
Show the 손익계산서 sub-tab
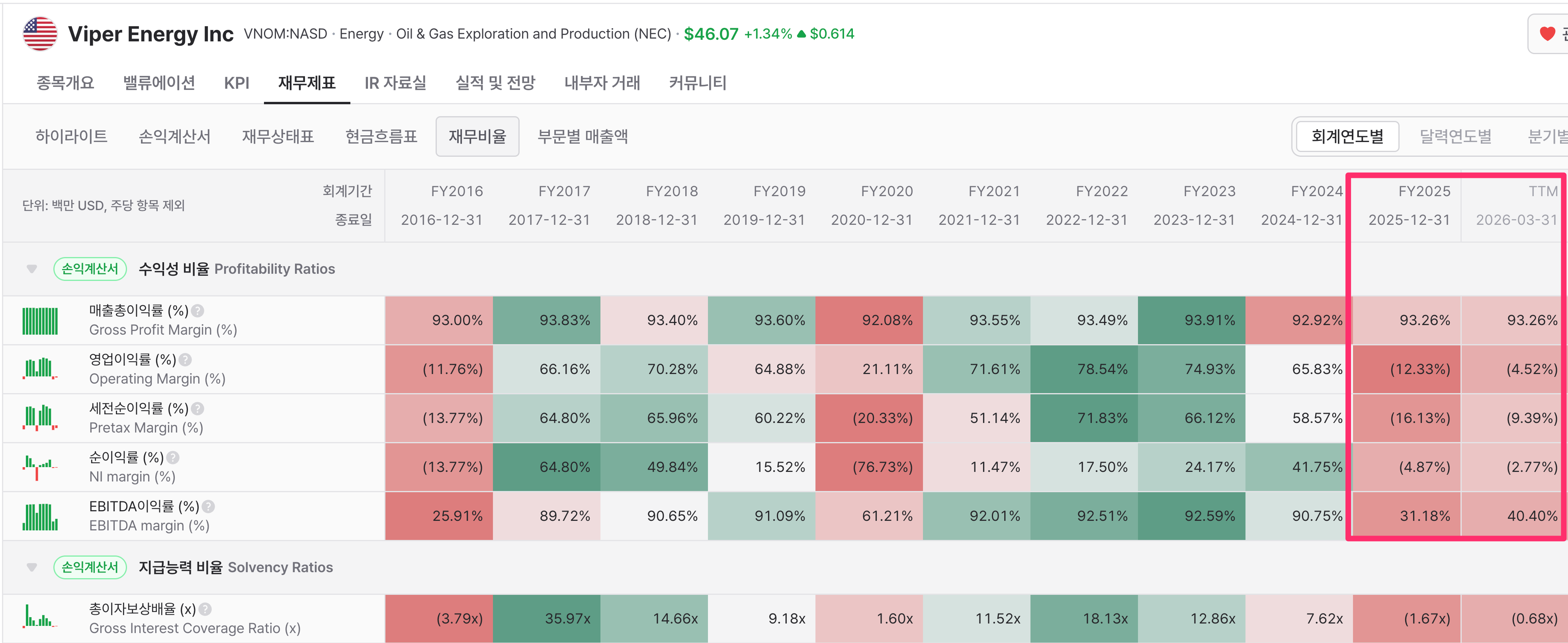[x=175, y=136]
